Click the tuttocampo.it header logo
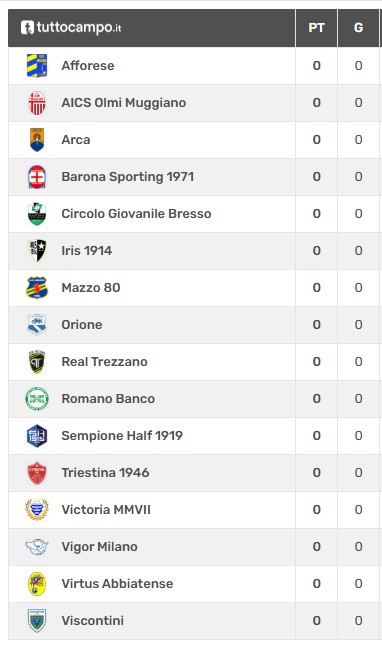Viewport: 382px width, 645px height. pos(71,28)
